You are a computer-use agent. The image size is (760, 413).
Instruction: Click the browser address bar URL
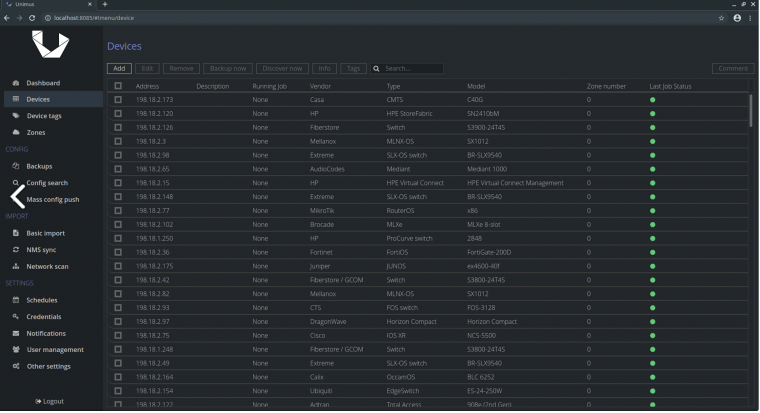(94, 18)
